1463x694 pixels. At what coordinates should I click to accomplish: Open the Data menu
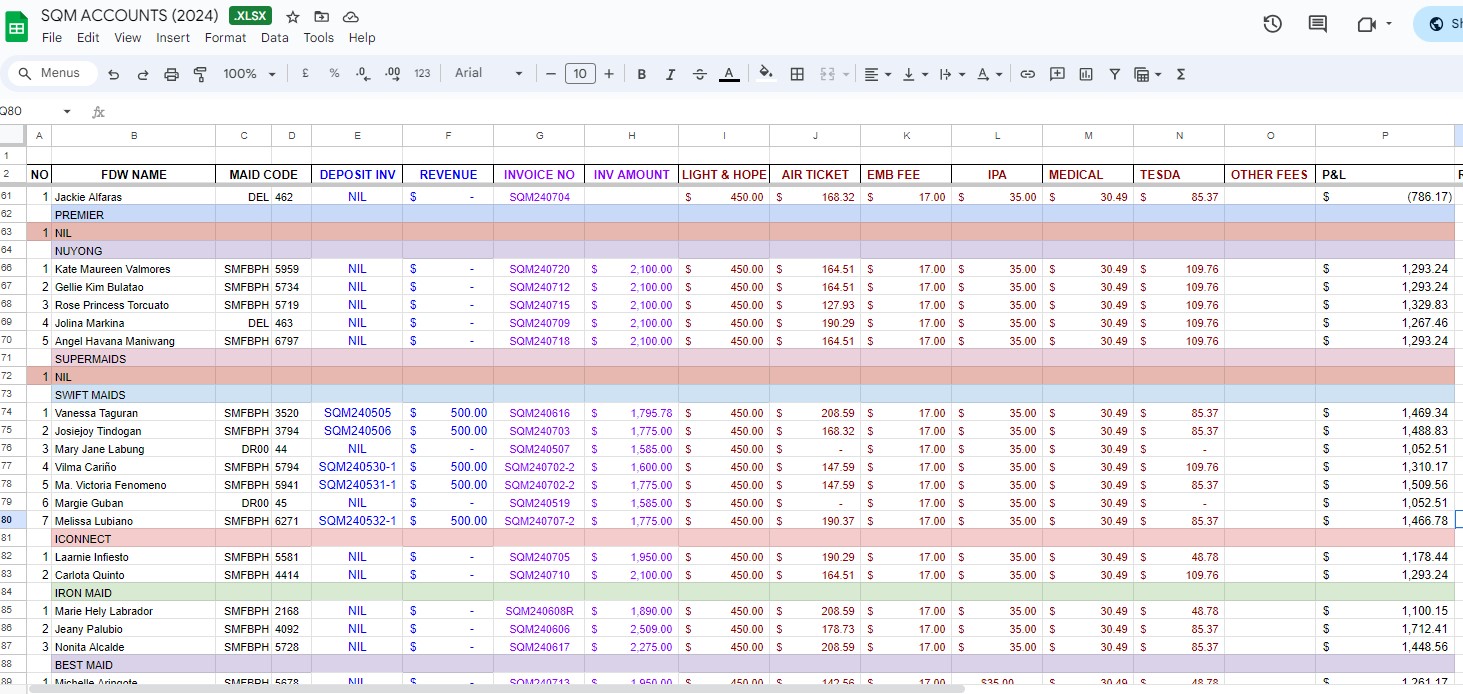click(x=274, y=38)
